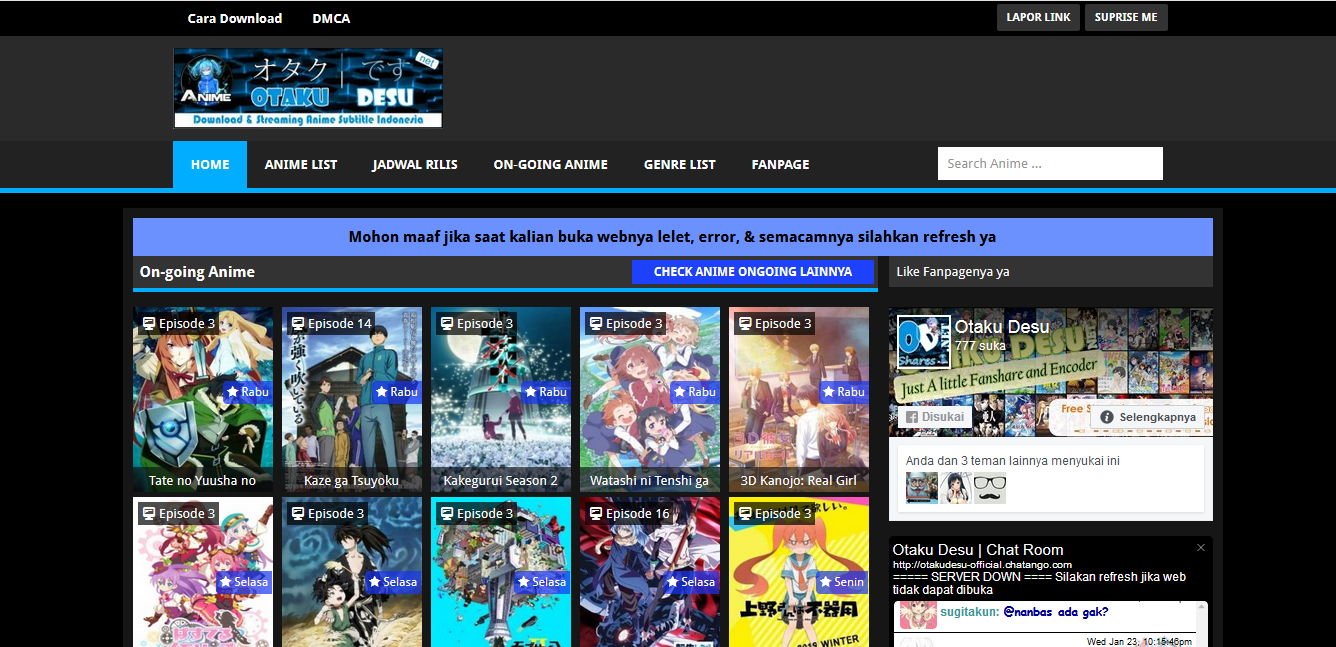Image resolution: width=1336 pixels, height=647 pixels.
Task: Click the Otaku Desu | Chat Room title
Action: (x=978, y=550)
